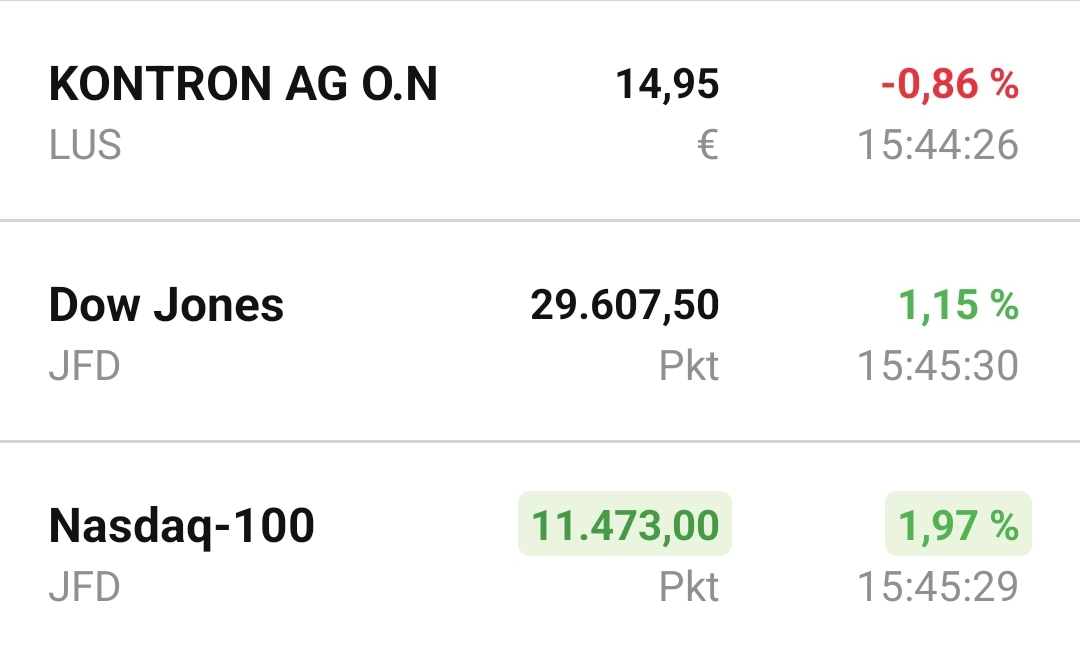Viewport: 1080px width, 656px height.
Task: Click the Pkt unit under Nasdaq-100 price
Action: pyautogui.click(x=692, y=586)
